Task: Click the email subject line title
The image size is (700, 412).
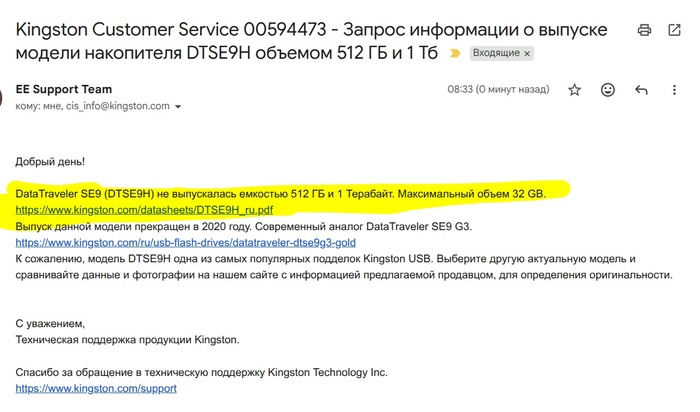Action: [300, 30]
